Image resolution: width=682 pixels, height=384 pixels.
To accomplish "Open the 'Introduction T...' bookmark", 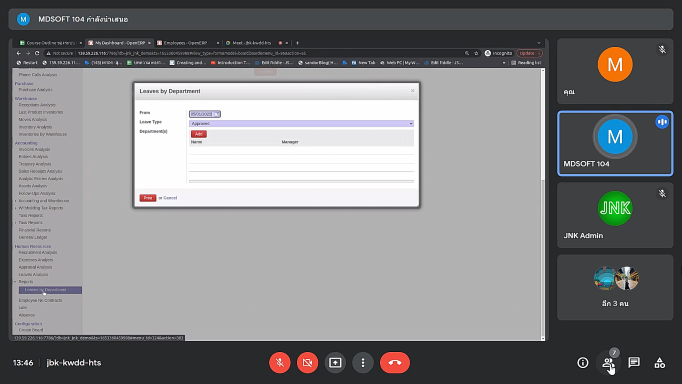I will click(231, 63).
